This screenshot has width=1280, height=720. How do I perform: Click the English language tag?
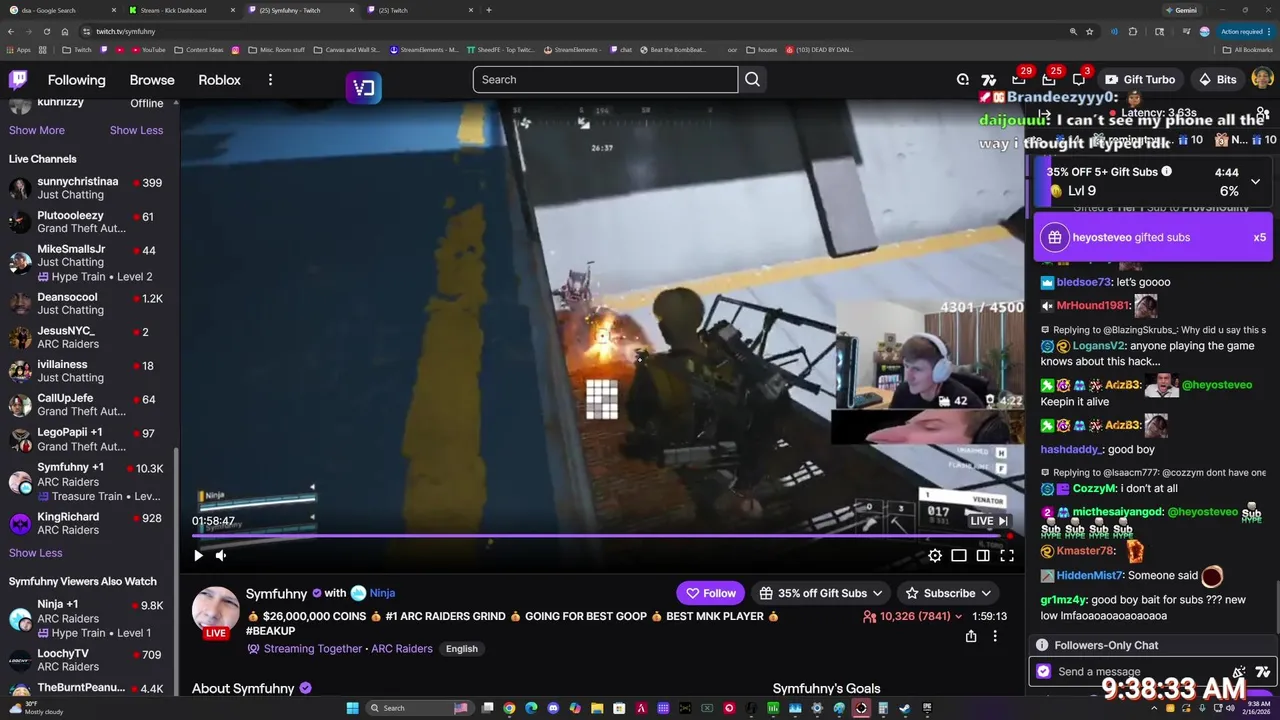click(461, 649)
